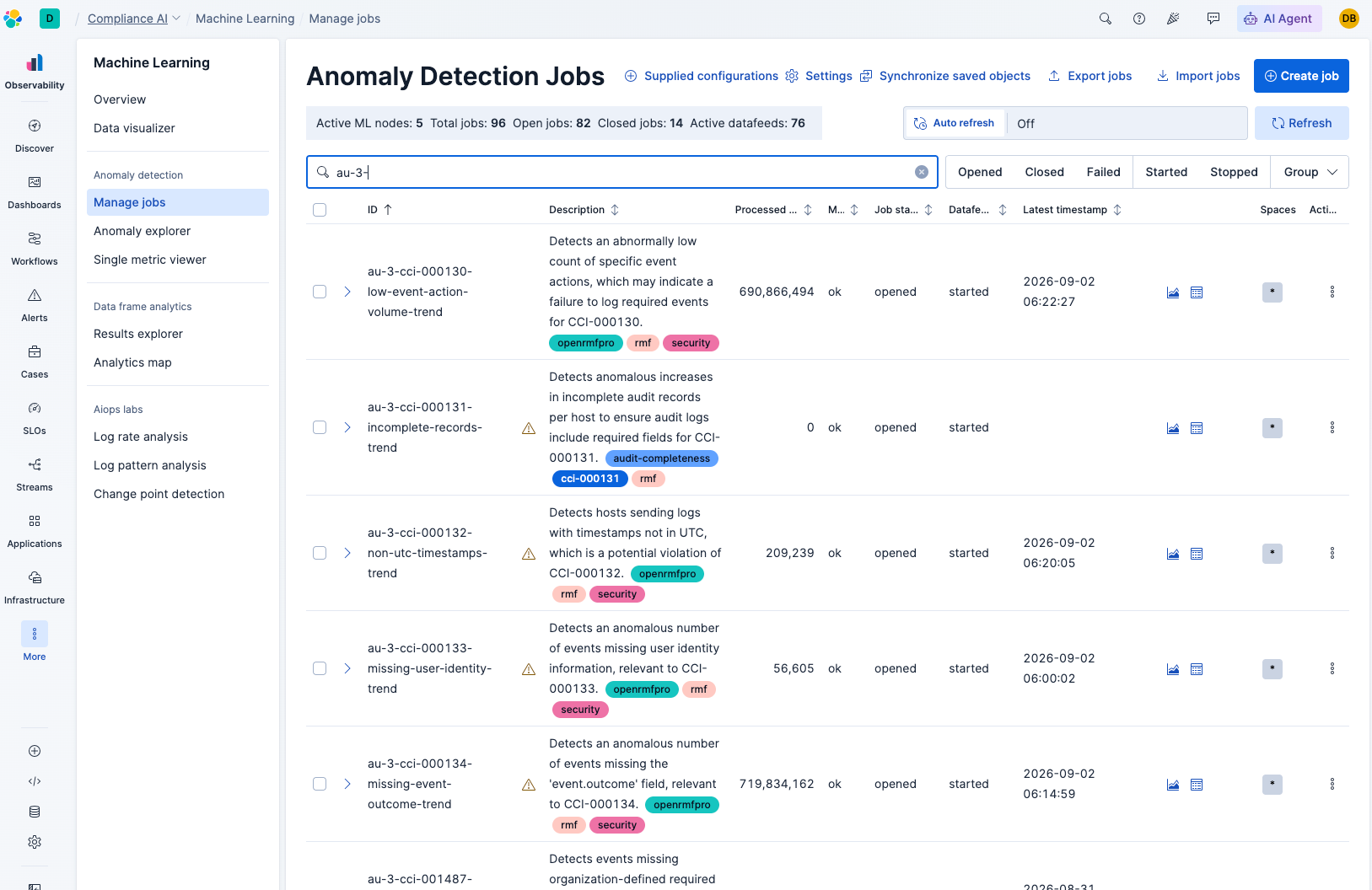The height and width of the screenshot is (890, 1372).
Task: Open the management gear icon in sidebar
Action: tap(35, 842)
